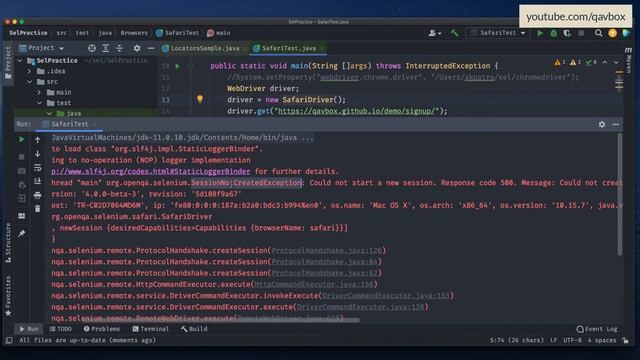Image resolution: width=640 pixels, height=360 pixels.
Task: Toggle scroll to end of console
Action: 38,181
